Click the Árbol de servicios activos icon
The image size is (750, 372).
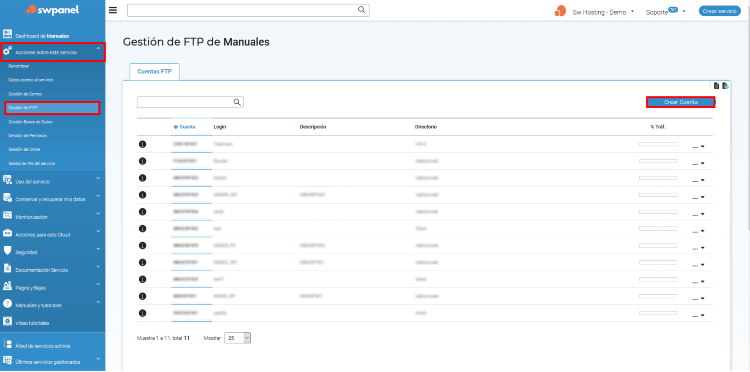click(x=7, y=344)
